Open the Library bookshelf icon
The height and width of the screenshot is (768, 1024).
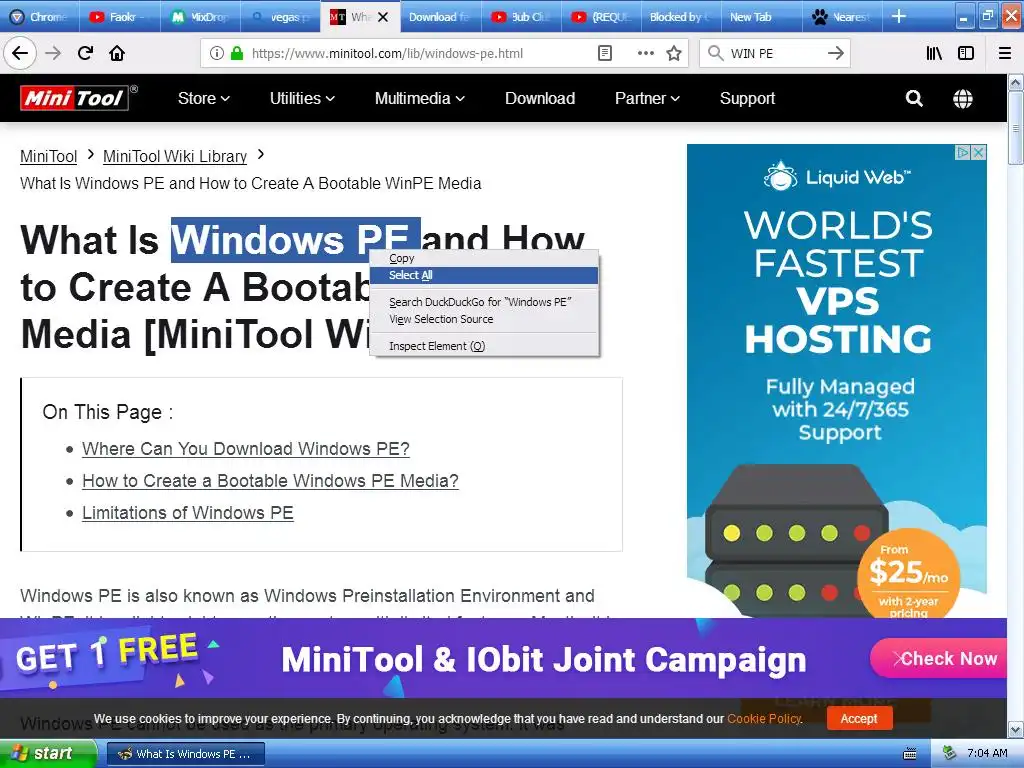(x=934, y=53)
